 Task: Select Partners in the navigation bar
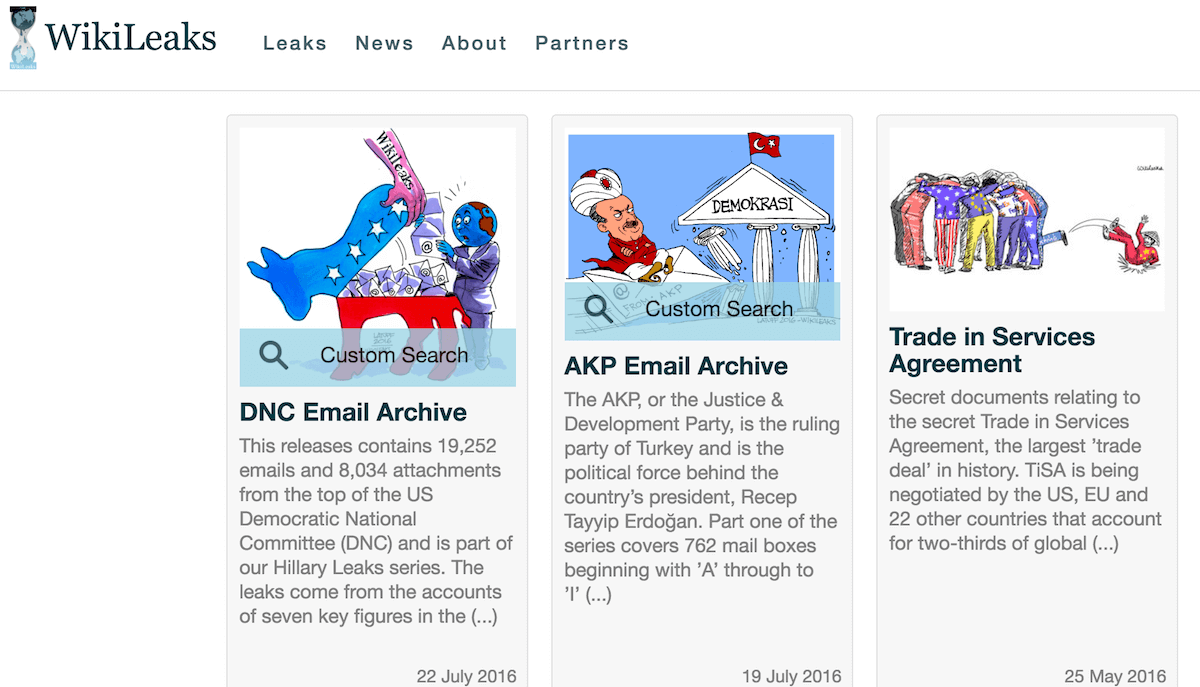click(582, 43)
